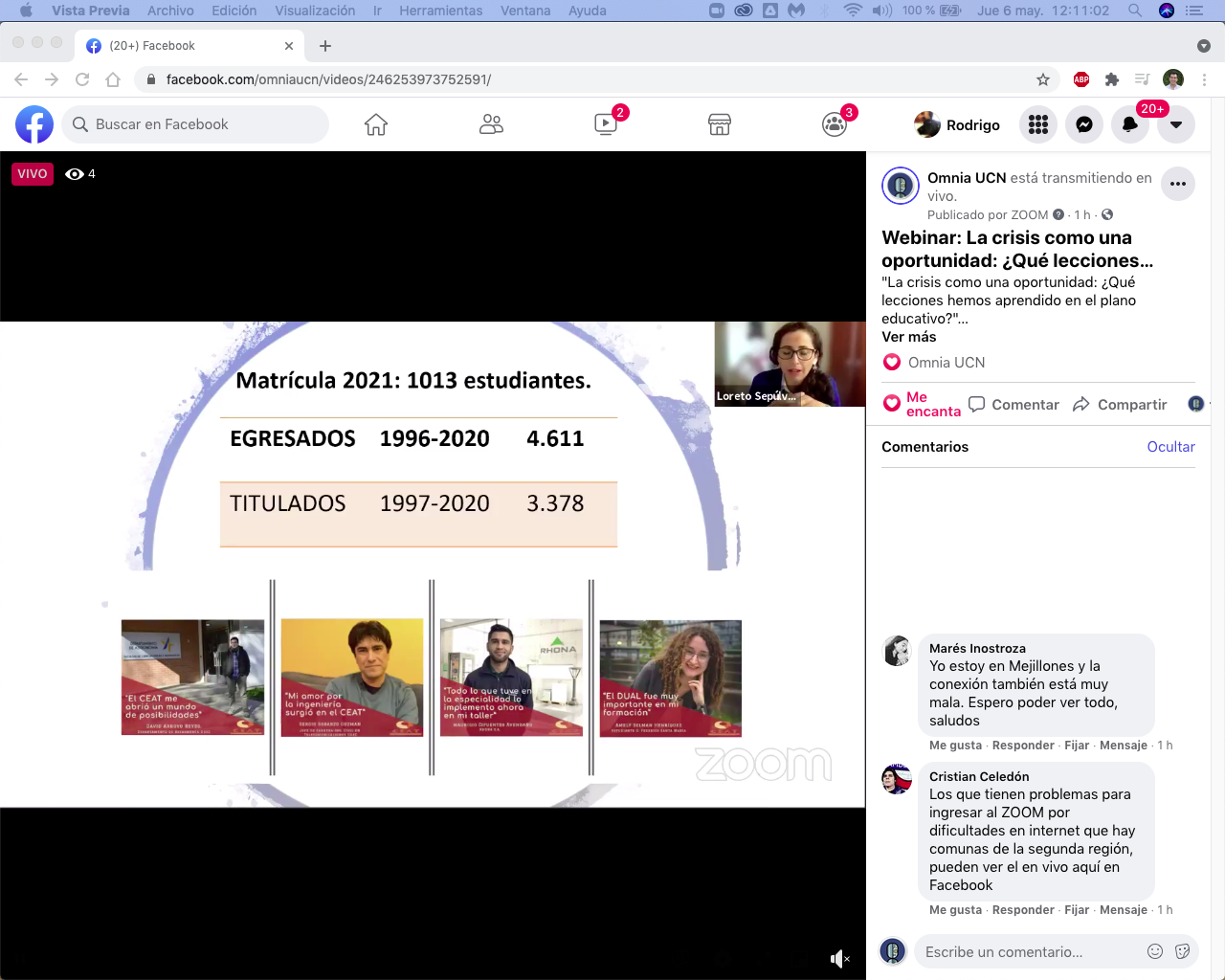The image size is (1225, 980).
Task: Open the notifications bell icon
Action: click(1130, 124)
